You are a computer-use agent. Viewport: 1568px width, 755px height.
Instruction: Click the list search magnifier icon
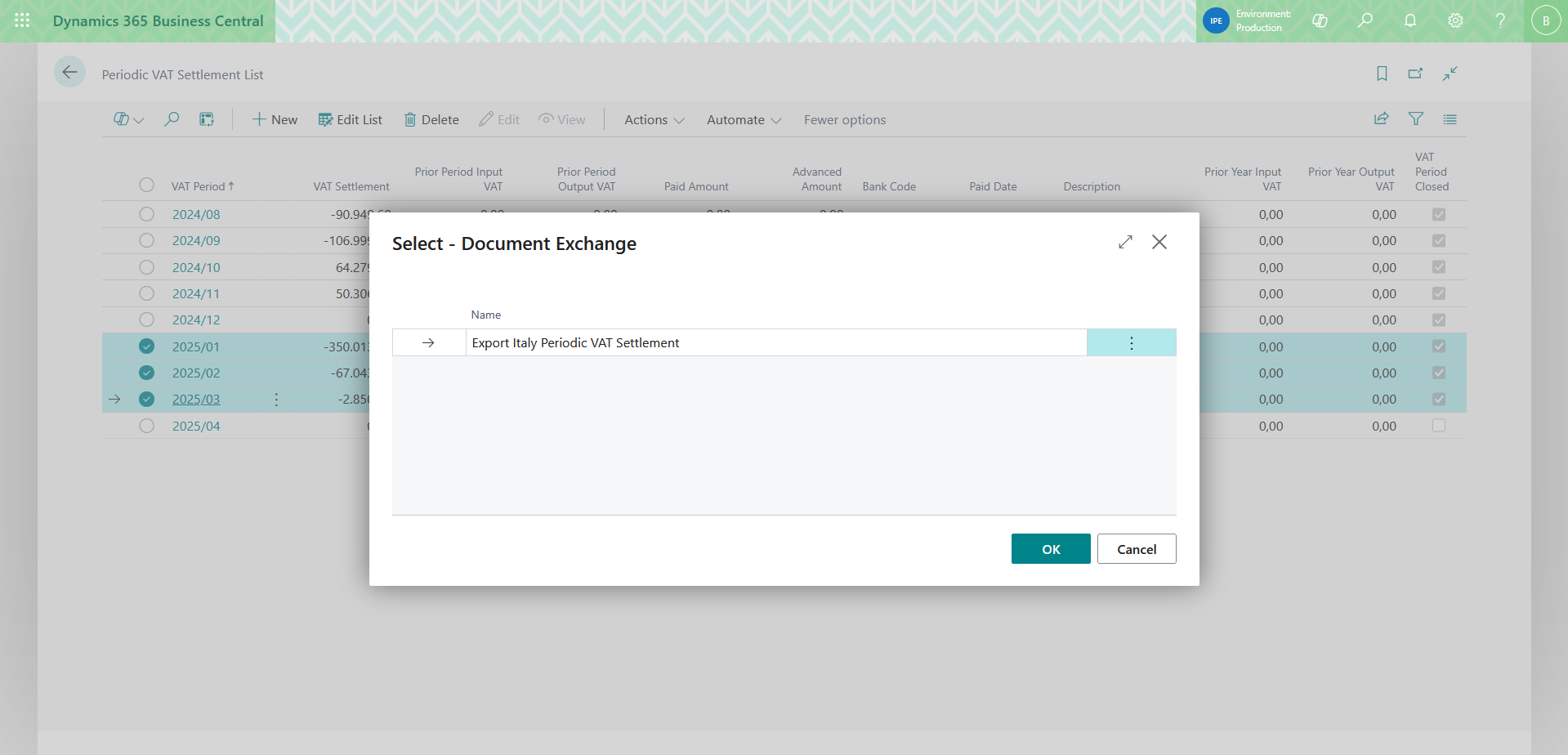click(x=172, y=119)
